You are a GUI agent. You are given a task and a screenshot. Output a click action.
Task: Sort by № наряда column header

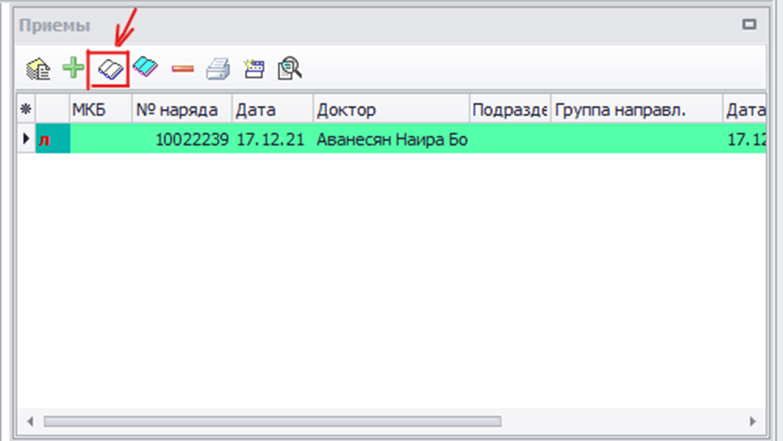point(181,109)
